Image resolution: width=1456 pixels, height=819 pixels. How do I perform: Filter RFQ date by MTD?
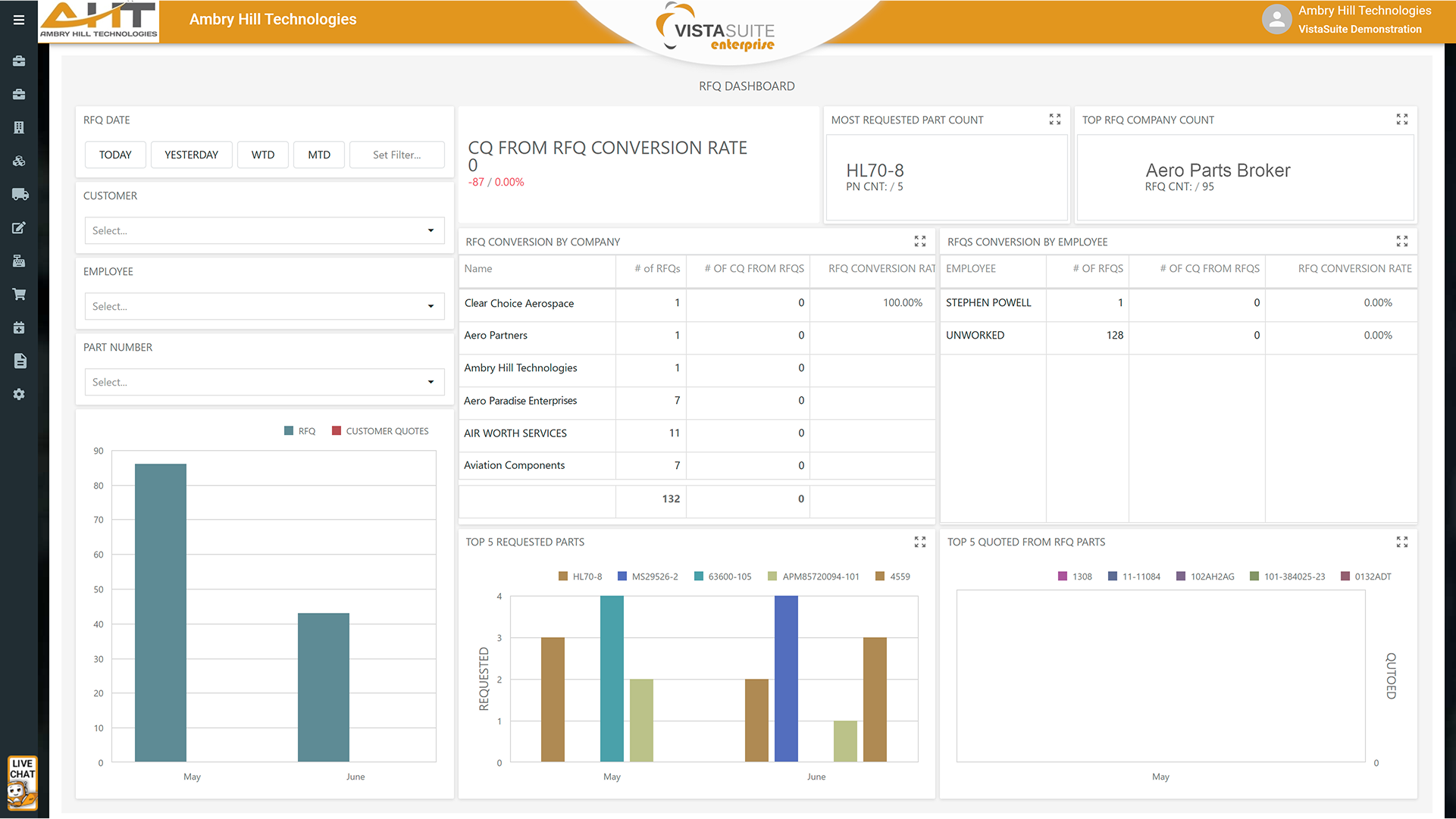pyautogui.click(x=319, y=155)
